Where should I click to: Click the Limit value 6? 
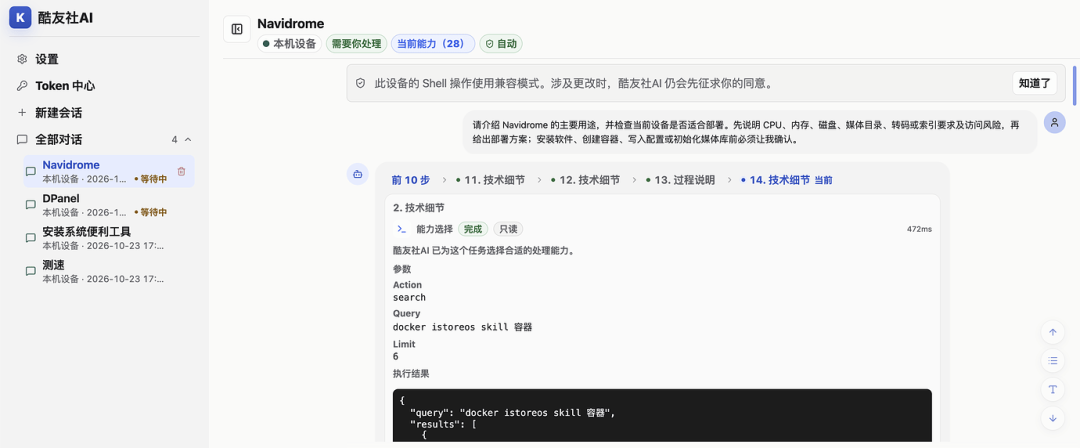click(395, 357)
